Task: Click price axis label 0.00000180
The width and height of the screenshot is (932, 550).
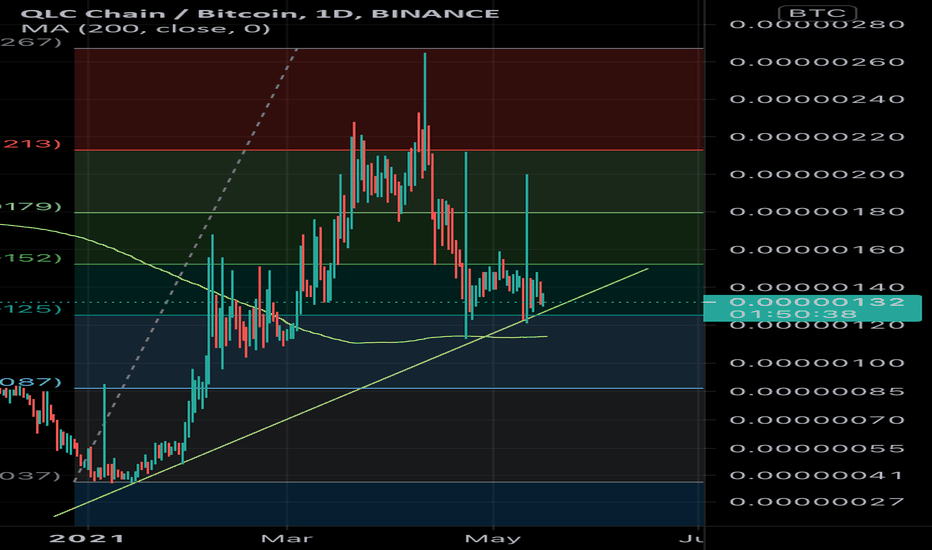Action: click(x=817, y=212)
